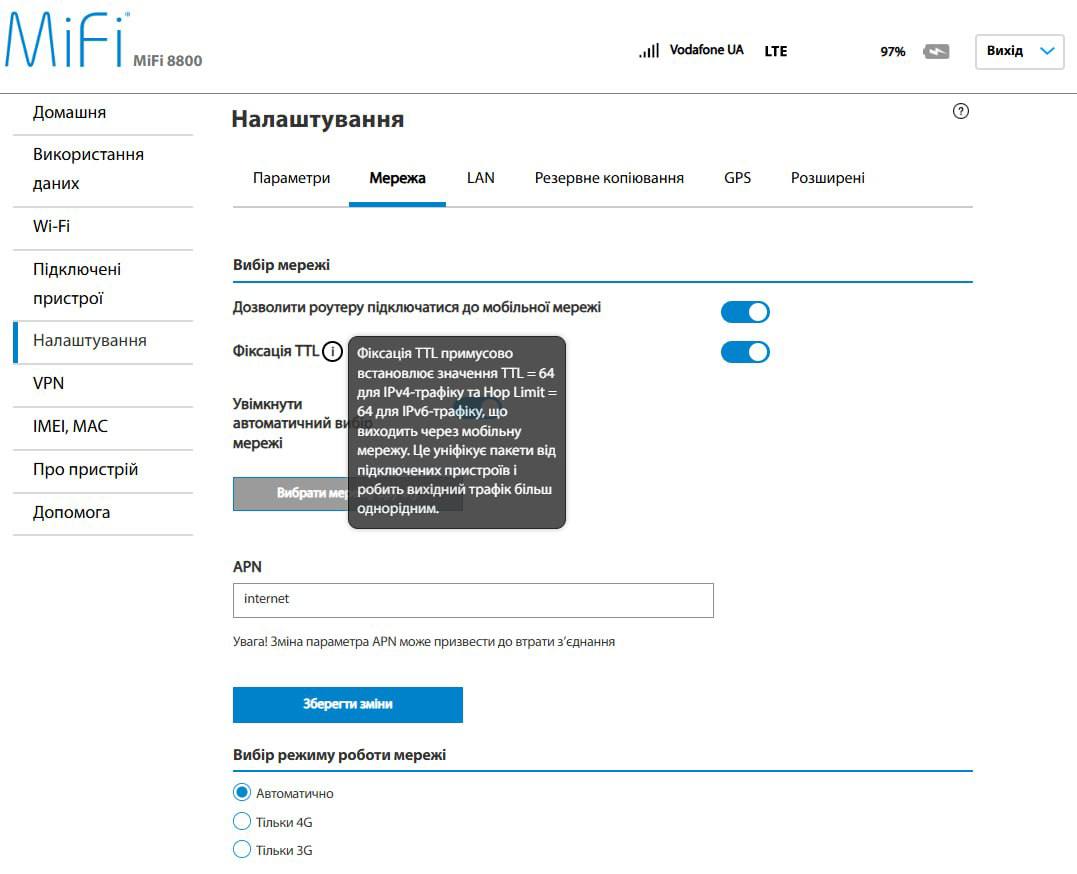Click the APN input field
The height and width of the screenshot is (874, 1077).
click(473, 600)
